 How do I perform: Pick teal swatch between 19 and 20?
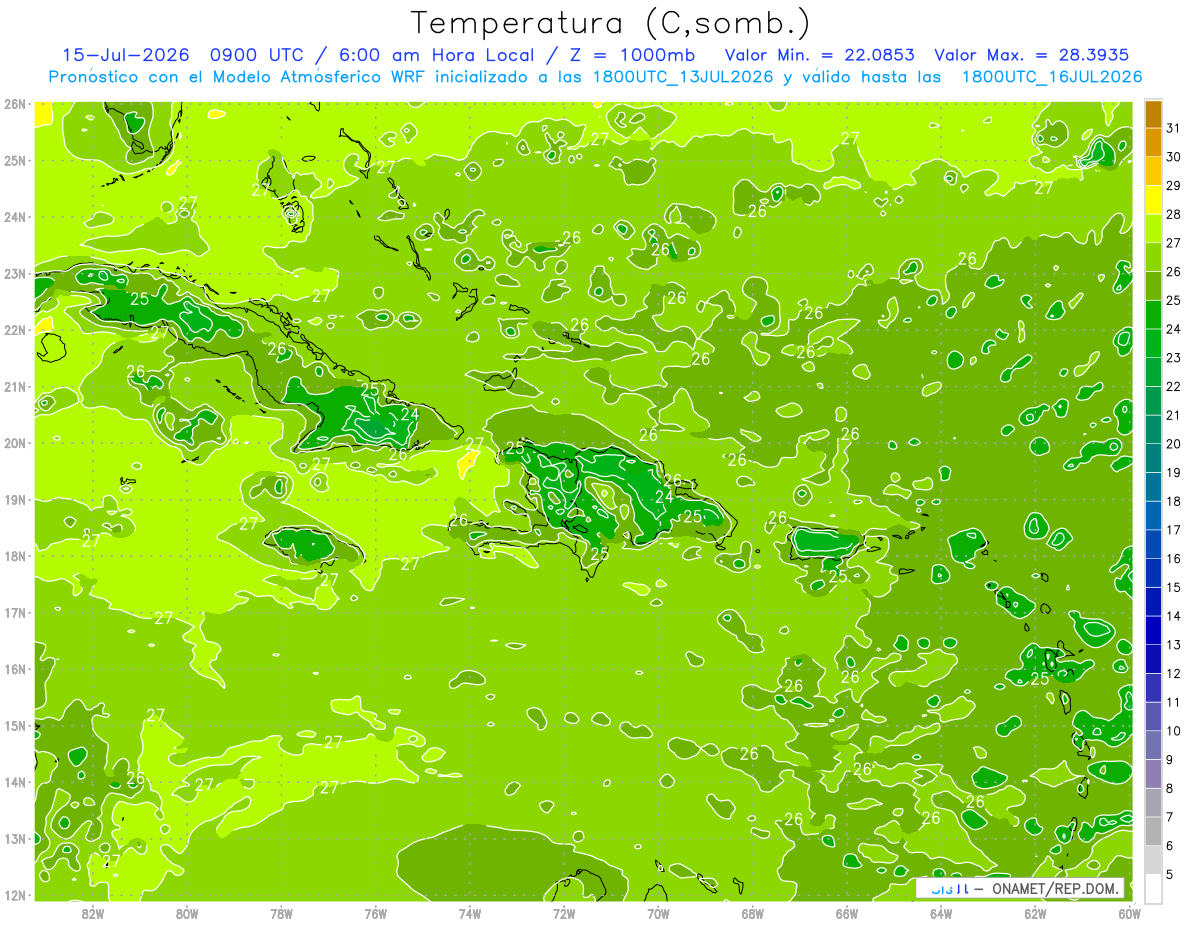click(x=1154, y=458)
